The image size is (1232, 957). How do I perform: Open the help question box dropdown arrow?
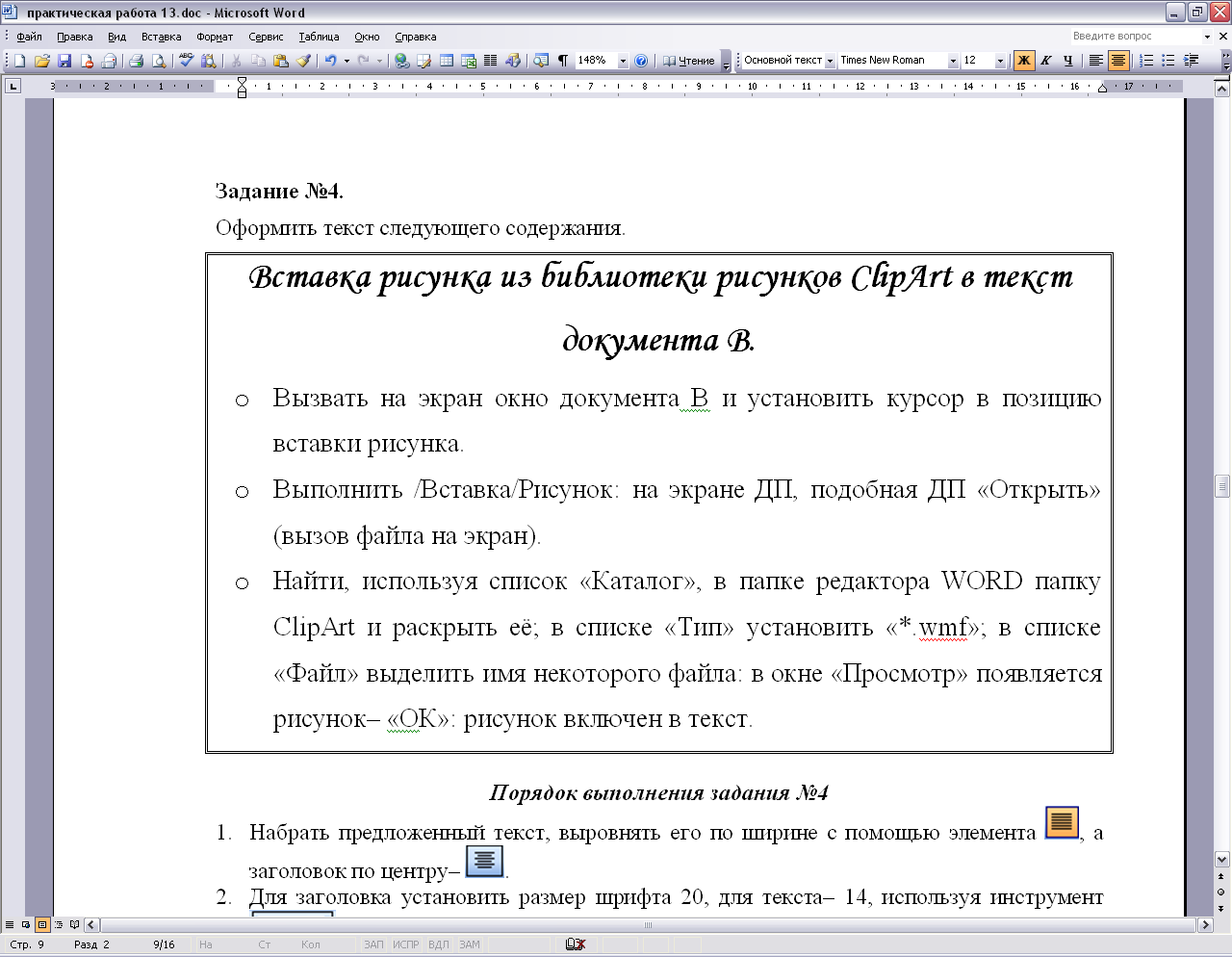1208,37
